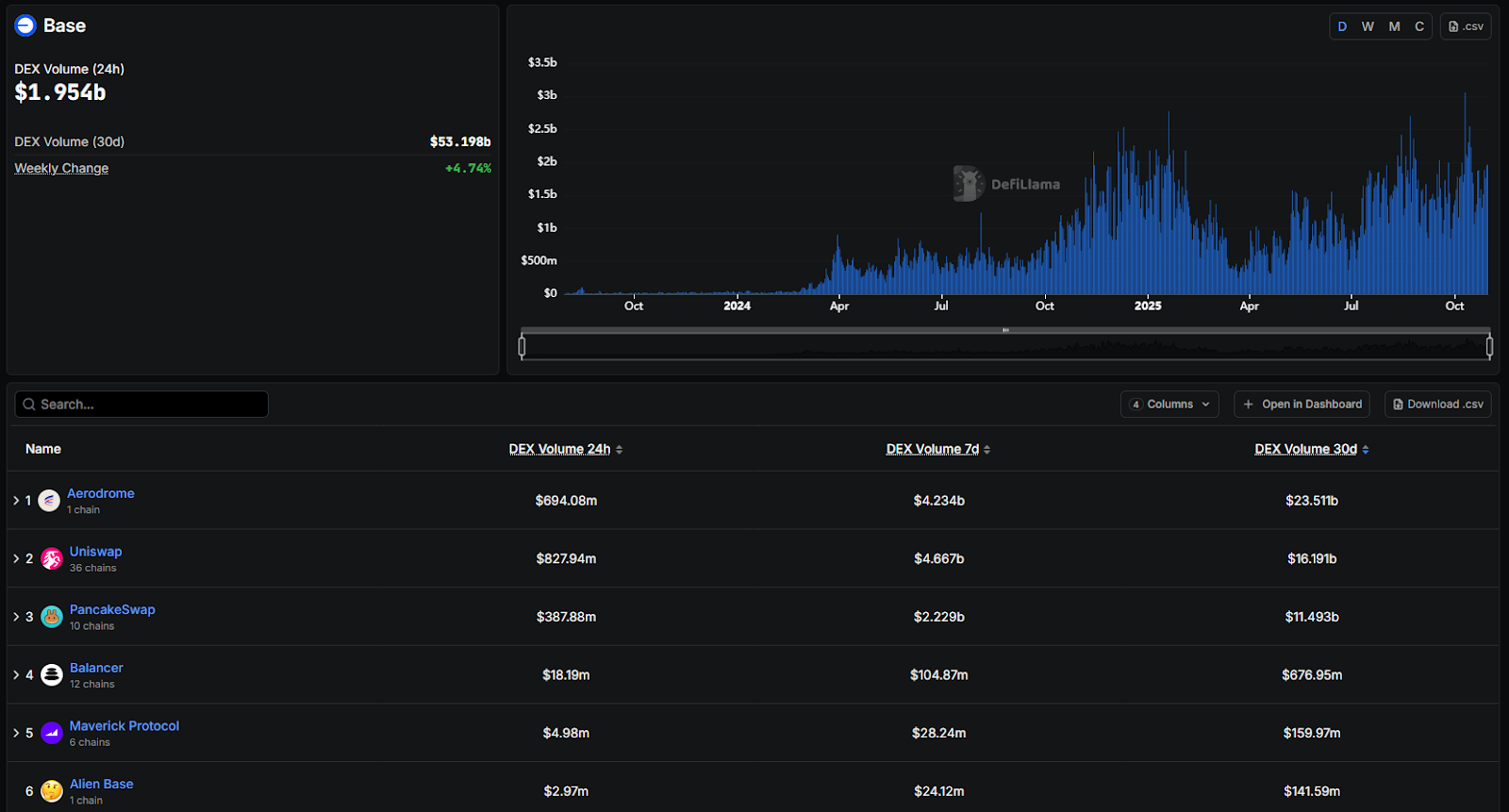Open the Columns dropdown
This screenshot has width=1509, height=812.
(x=1169, y=405)
